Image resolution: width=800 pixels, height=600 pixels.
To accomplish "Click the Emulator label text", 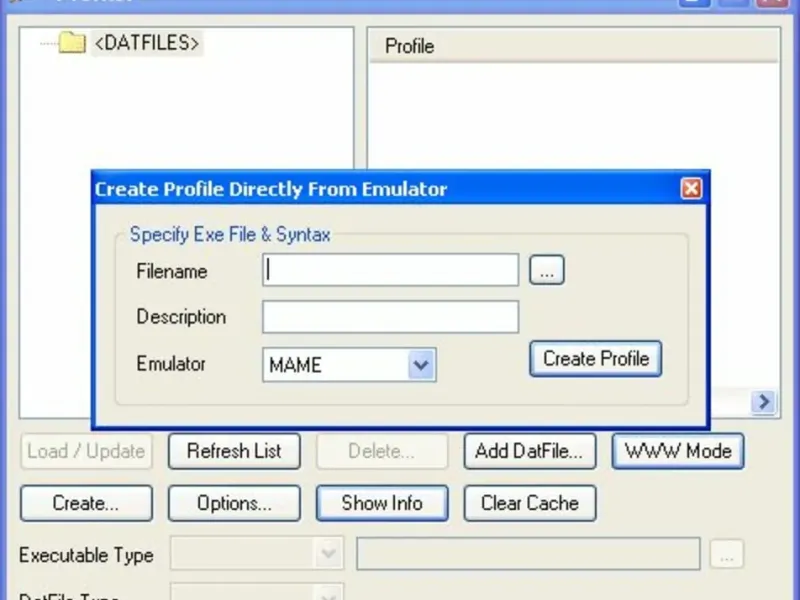I will pos(171,364).
